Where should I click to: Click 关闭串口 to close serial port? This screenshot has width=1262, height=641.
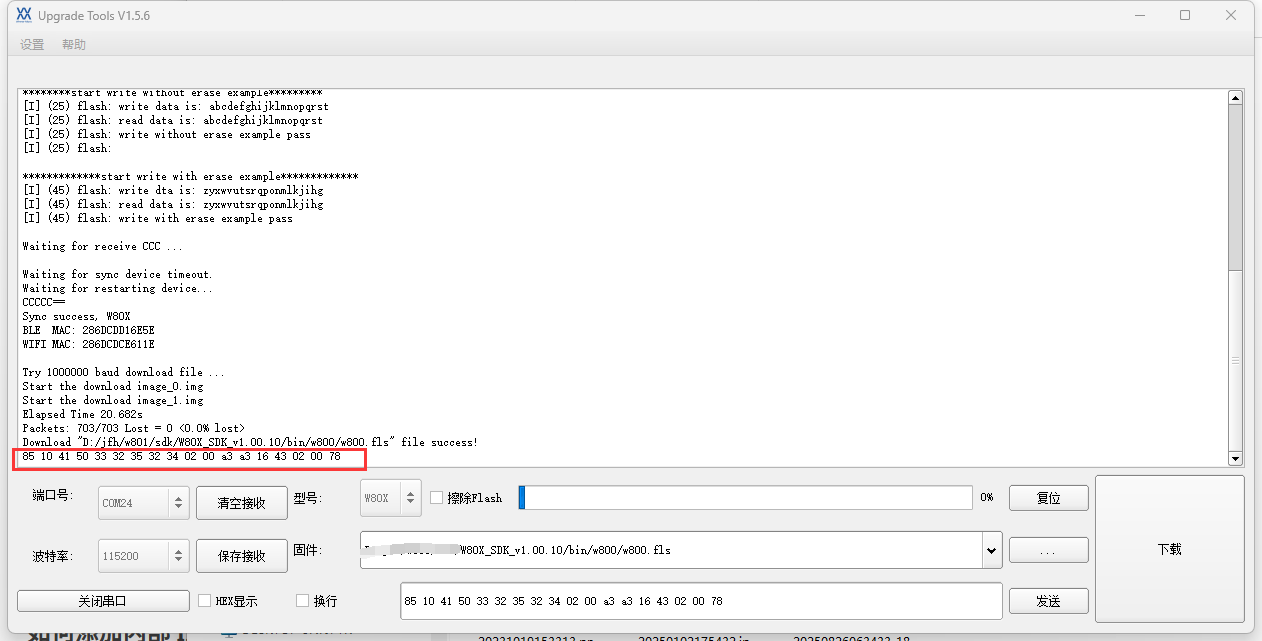103,601
